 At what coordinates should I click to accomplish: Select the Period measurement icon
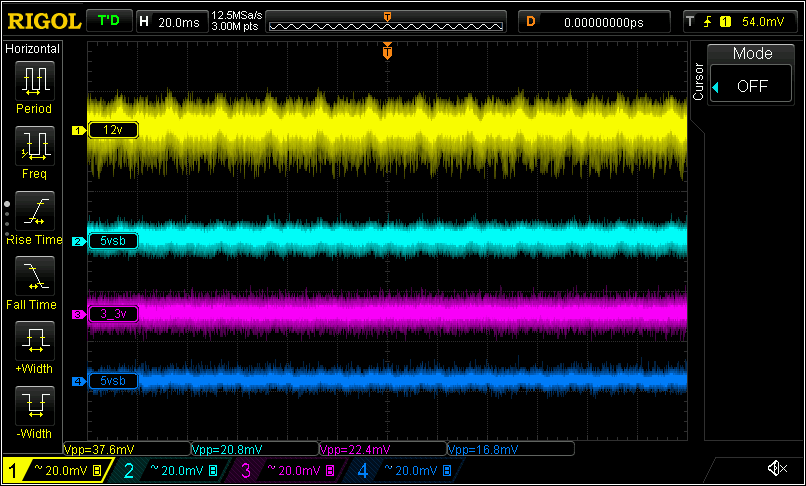[34, 81]
